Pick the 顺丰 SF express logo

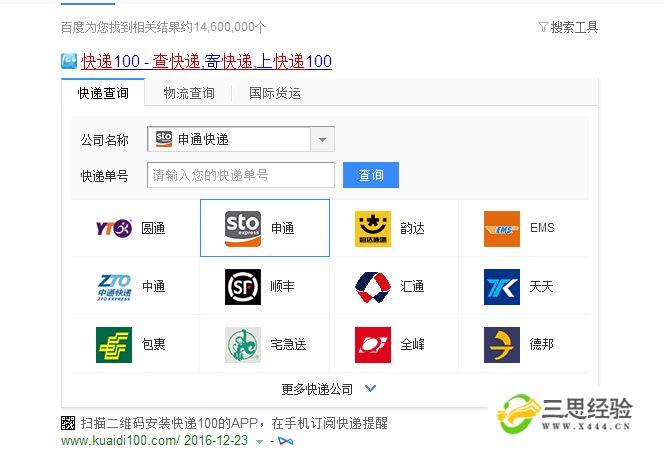tap(243, 286)
